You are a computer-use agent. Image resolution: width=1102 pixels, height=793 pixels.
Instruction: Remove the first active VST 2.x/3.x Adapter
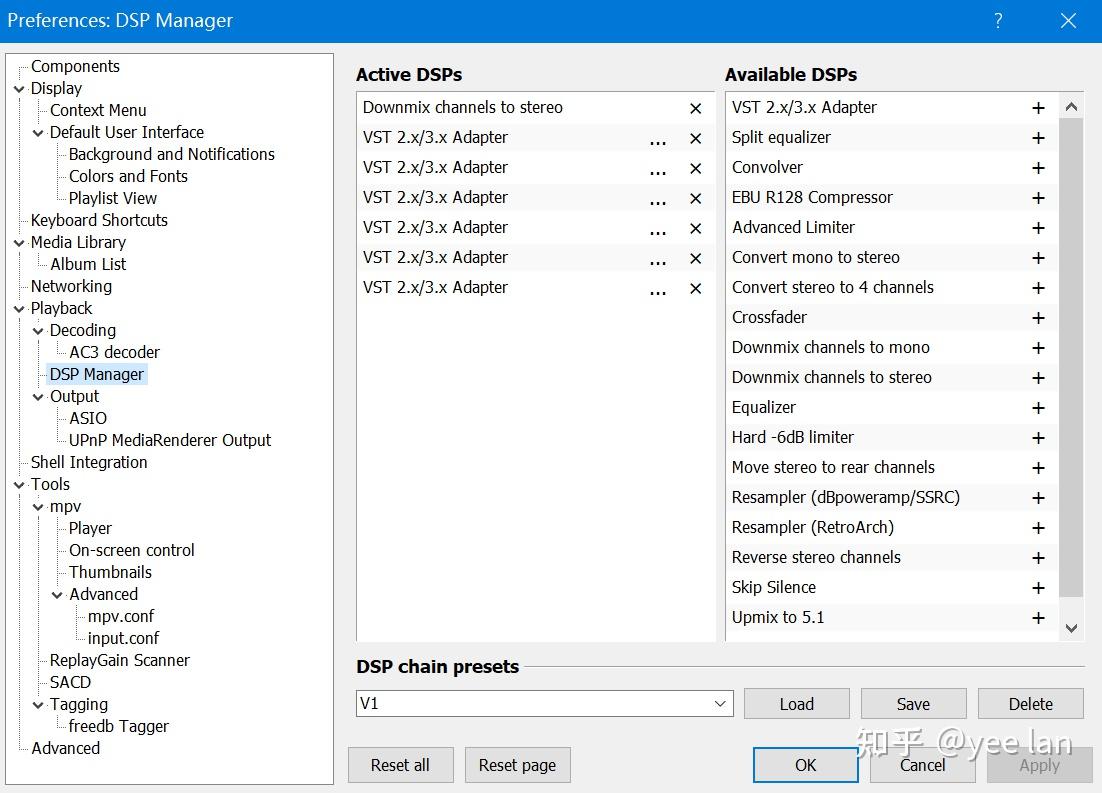(x=695, y=138)
